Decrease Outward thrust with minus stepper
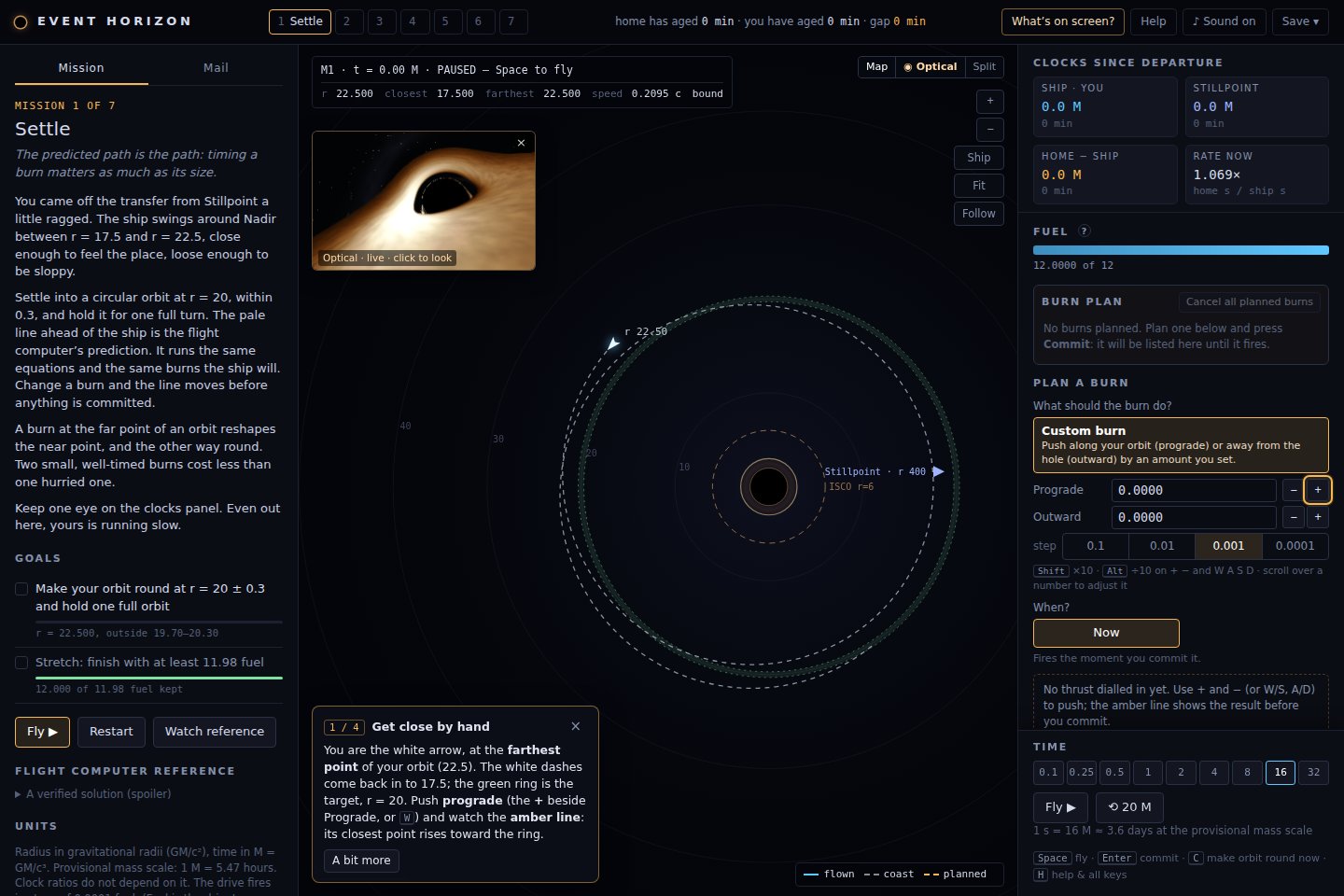The image size is (1344, 896). point(1294,517)
